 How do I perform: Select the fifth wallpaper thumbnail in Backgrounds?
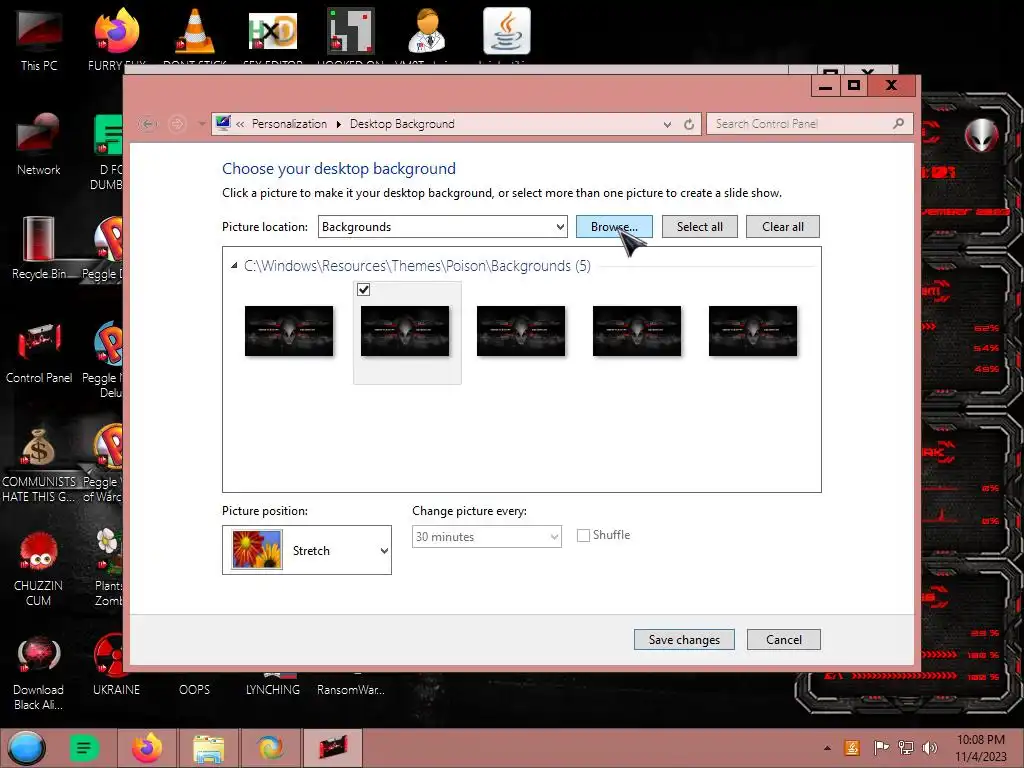tap(752, 331)
